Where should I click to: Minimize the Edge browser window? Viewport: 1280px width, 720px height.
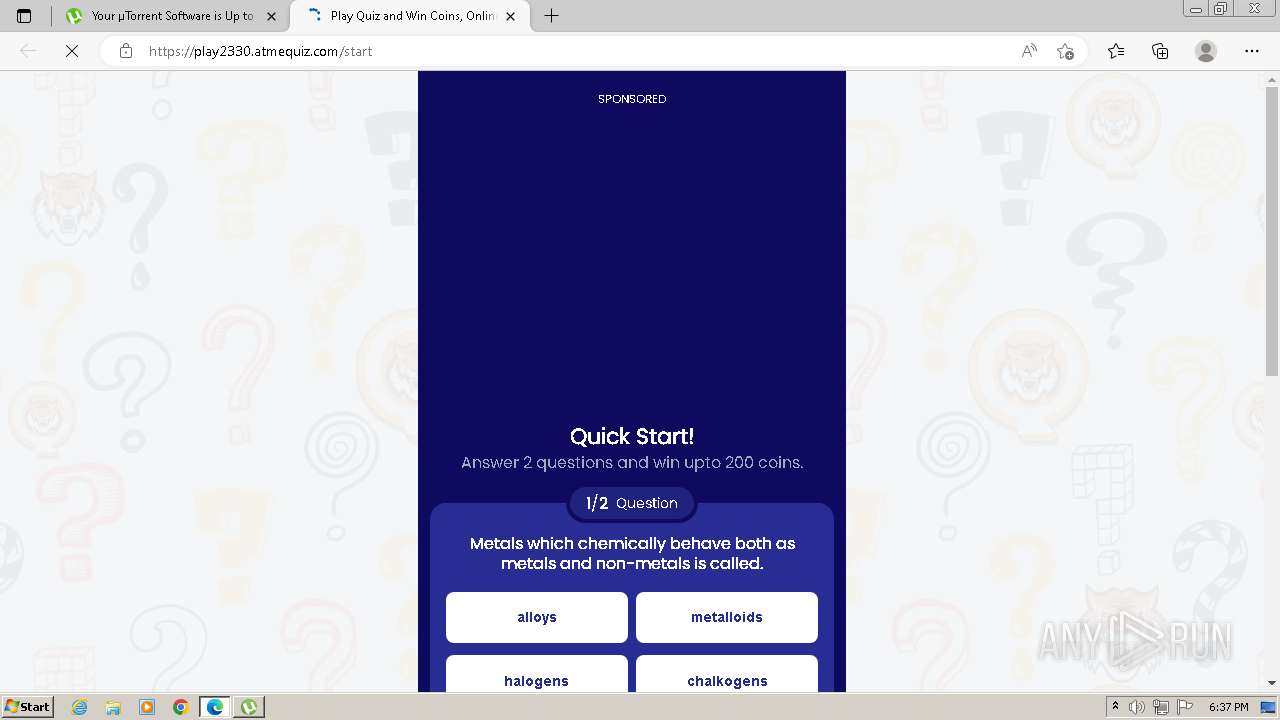[x=1195, y=9]
